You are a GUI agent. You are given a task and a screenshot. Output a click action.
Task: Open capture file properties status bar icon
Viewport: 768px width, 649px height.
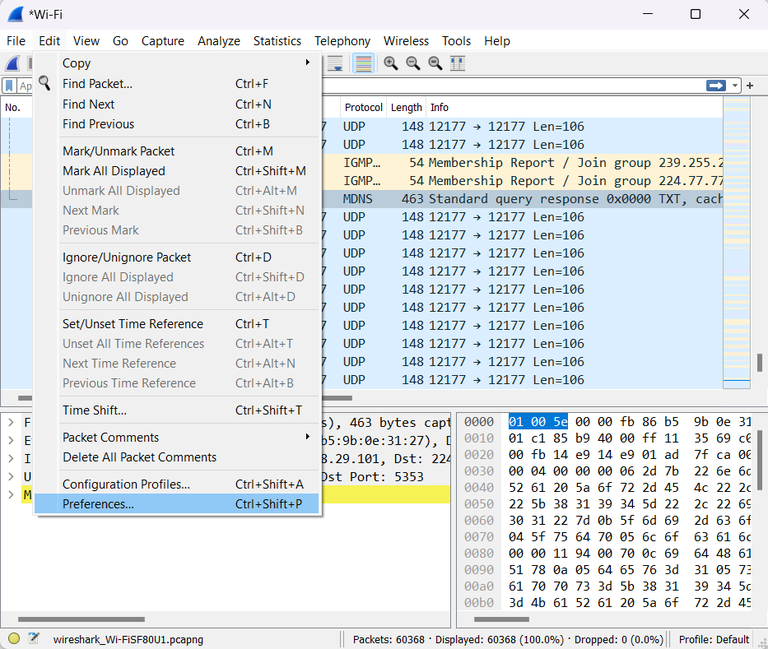pos(34,638)
